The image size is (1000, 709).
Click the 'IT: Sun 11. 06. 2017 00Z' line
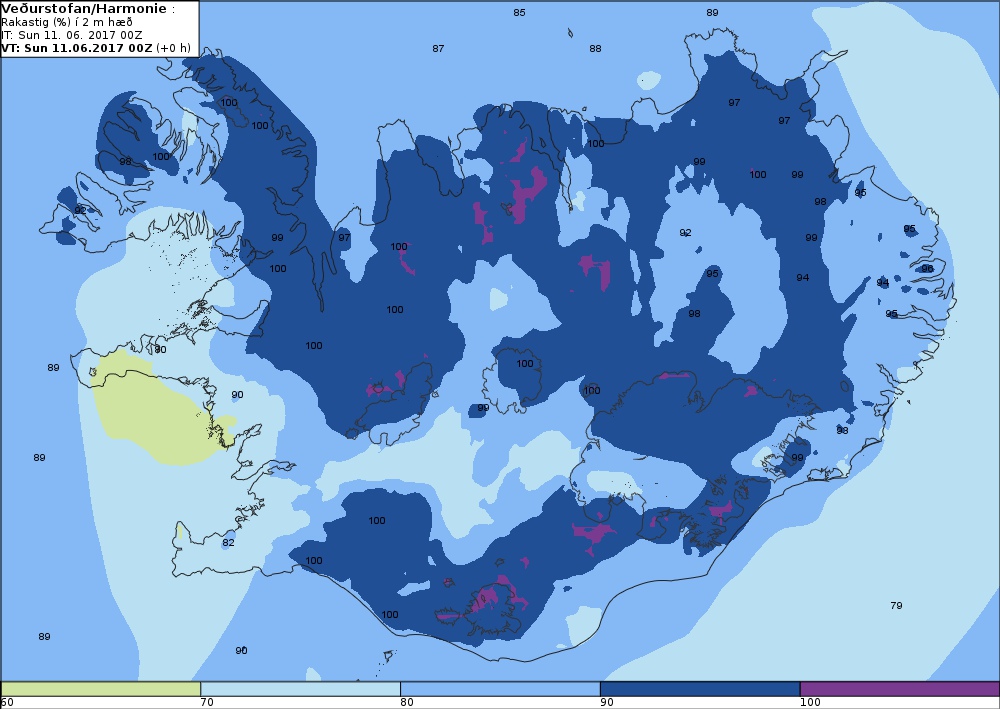coord(71,35)
